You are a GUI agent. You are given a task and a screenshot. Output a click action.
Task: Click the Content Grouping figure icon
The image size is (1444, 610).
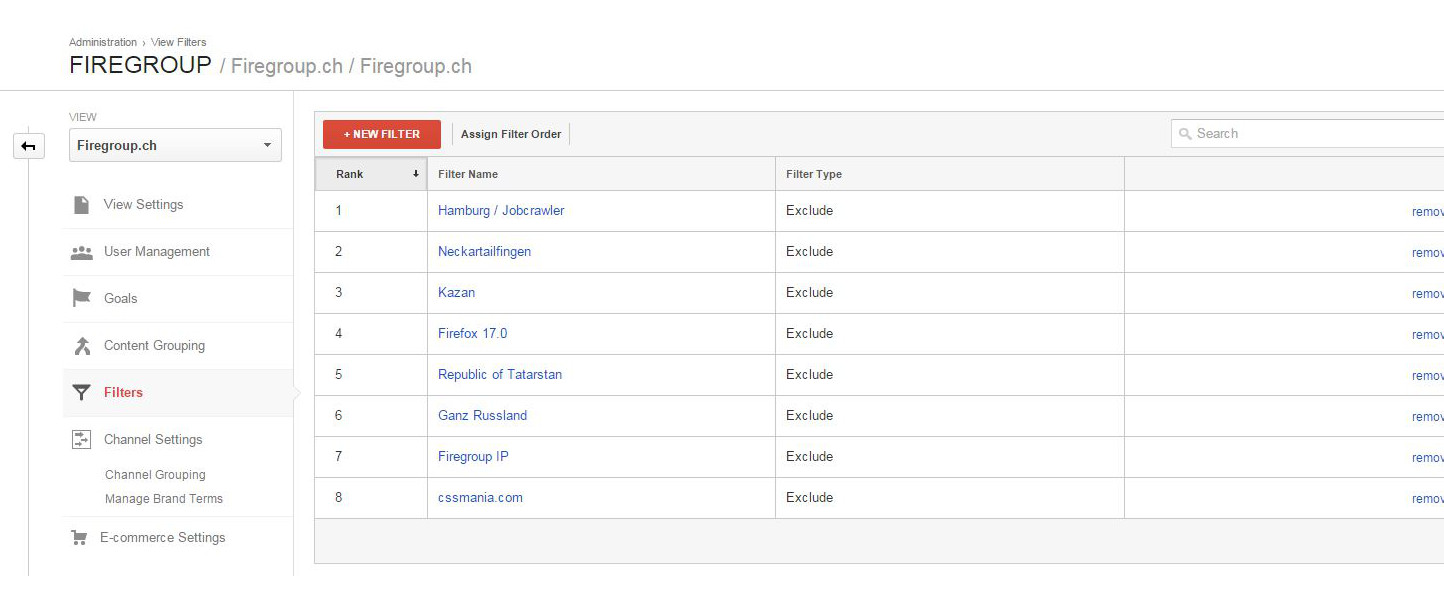(x=82, y=346)
